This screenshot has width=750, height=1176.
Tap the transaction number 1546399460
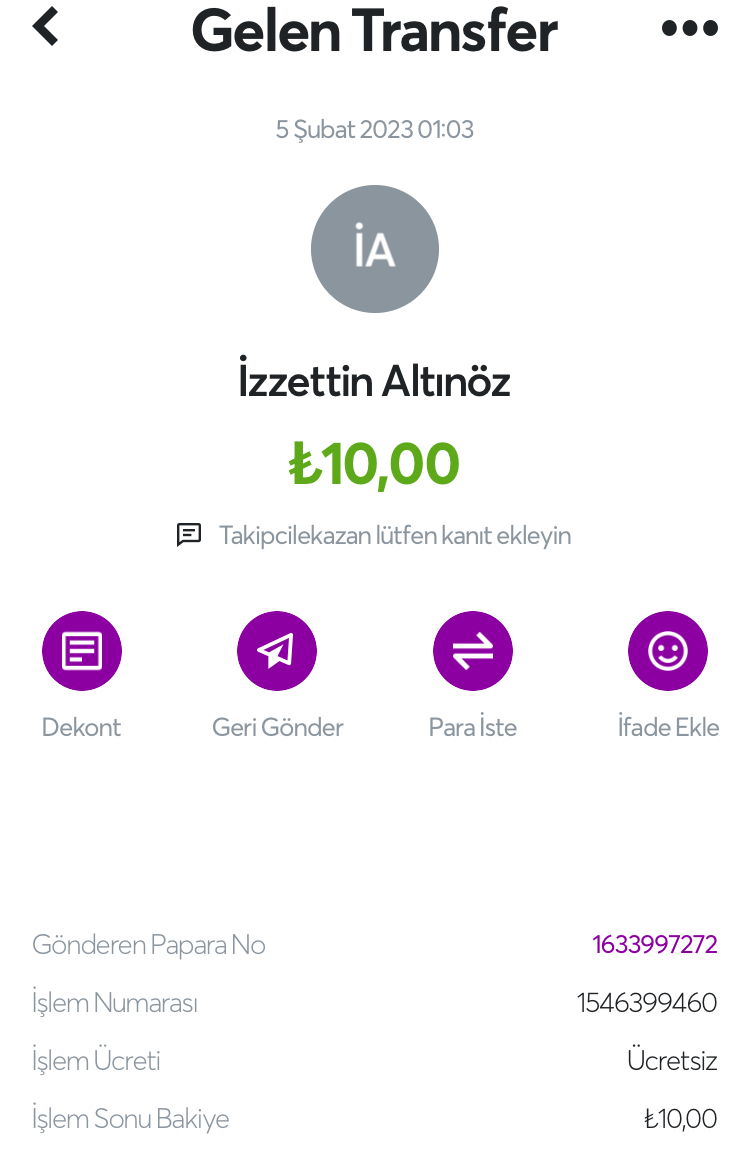(x=647, y=1003)
